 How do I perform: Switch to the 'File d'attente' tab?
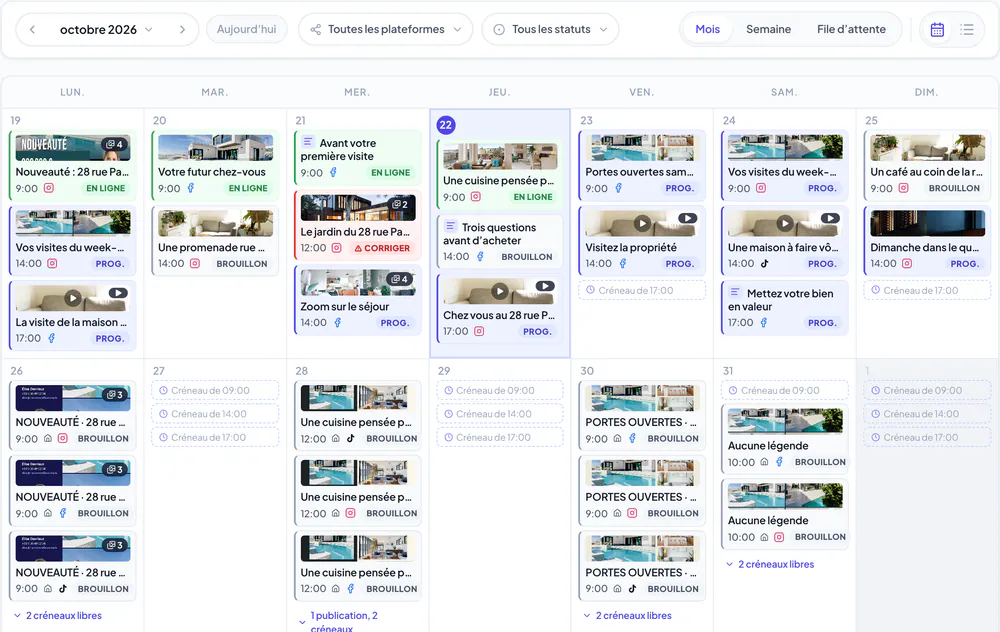point(851,29)
